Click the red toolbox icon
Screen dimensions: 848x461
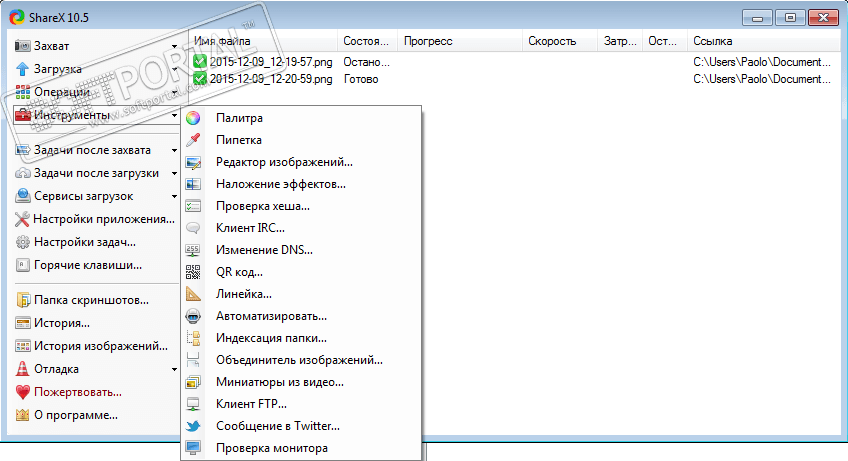coord(23,115)
